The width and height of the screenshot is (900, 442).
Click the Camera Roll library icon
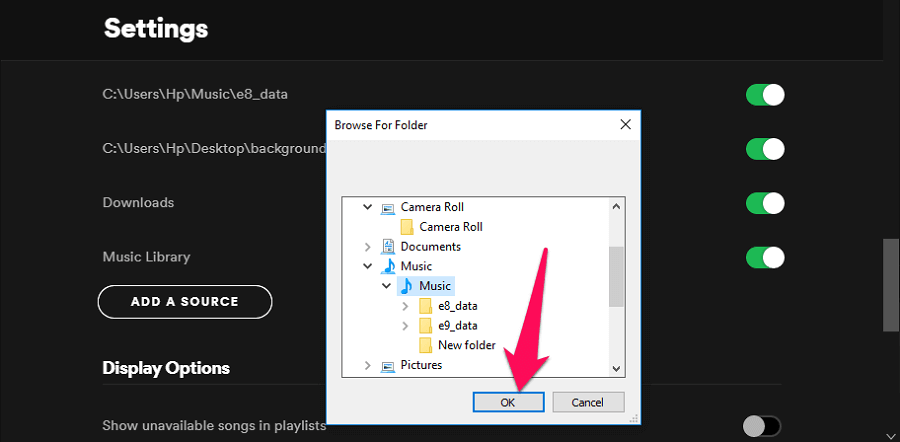click(x=388, y=207)
